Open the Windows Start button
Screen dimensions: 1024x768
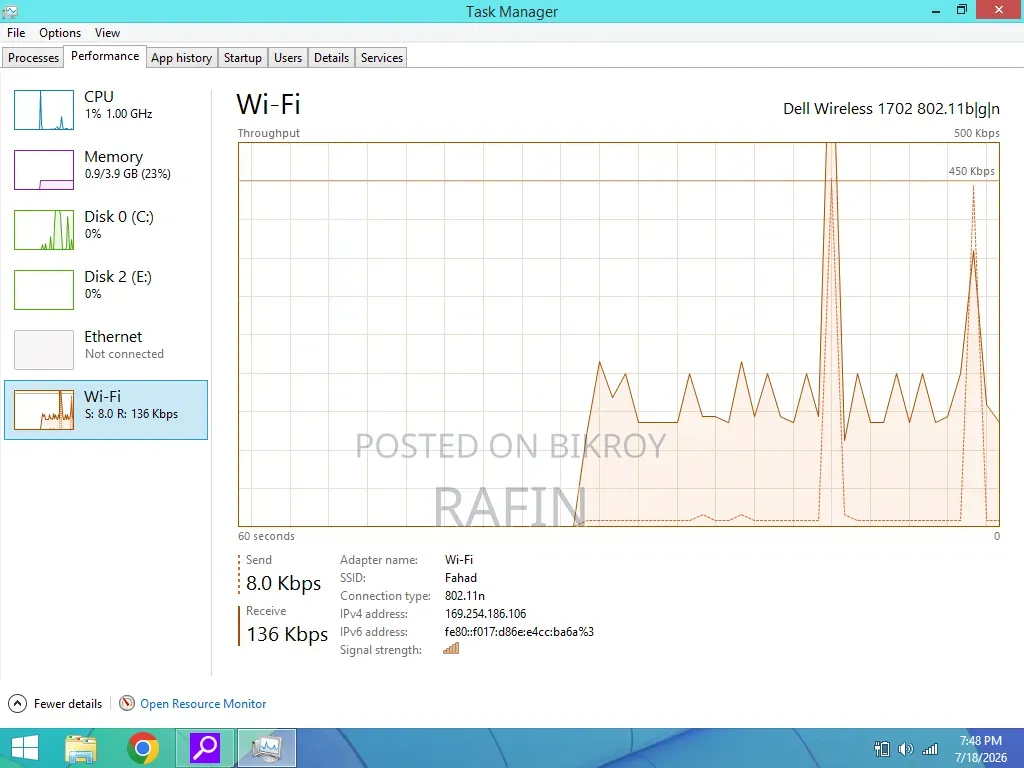point(25,748)
